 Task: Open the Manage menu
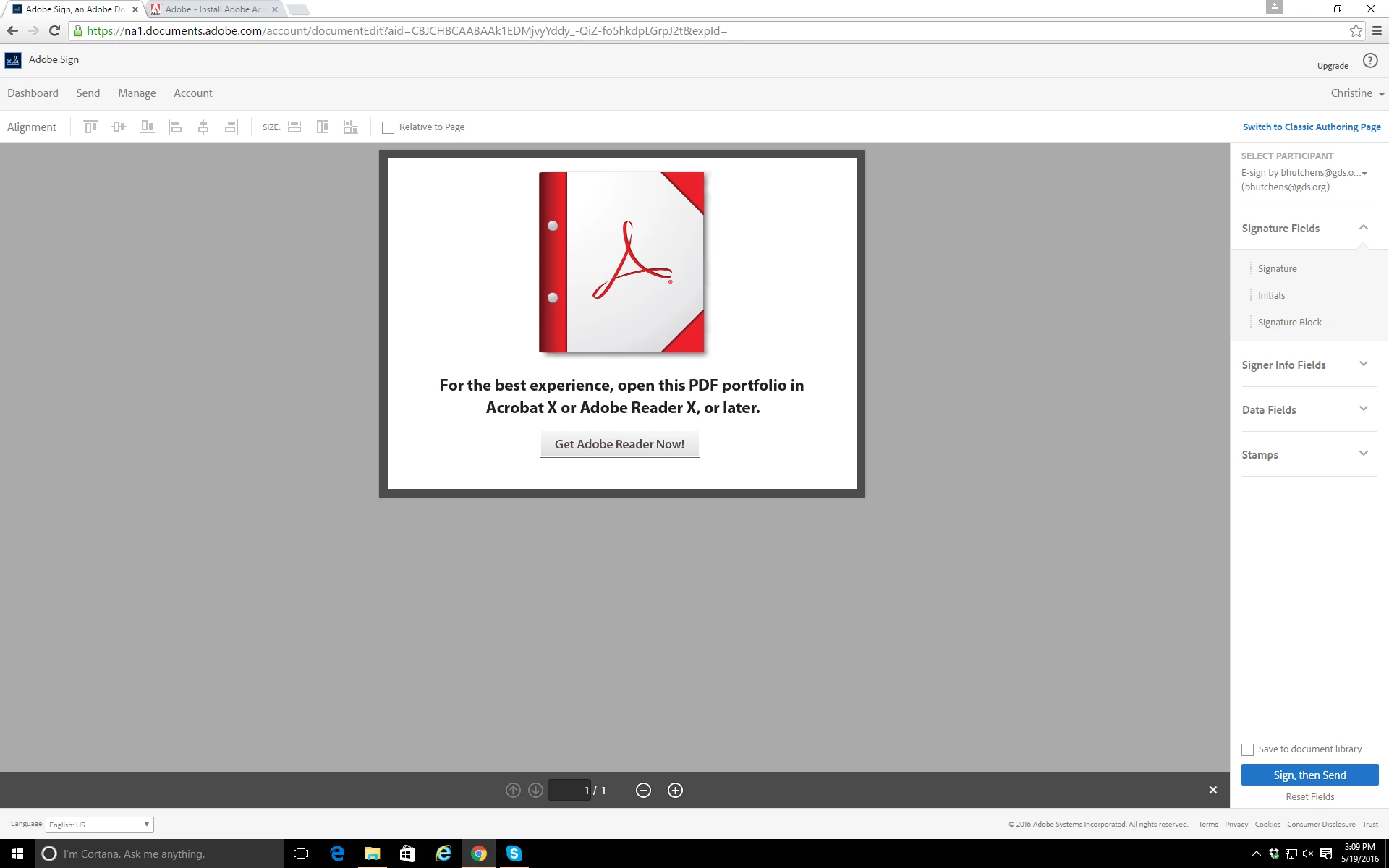[x=137, y=93]
